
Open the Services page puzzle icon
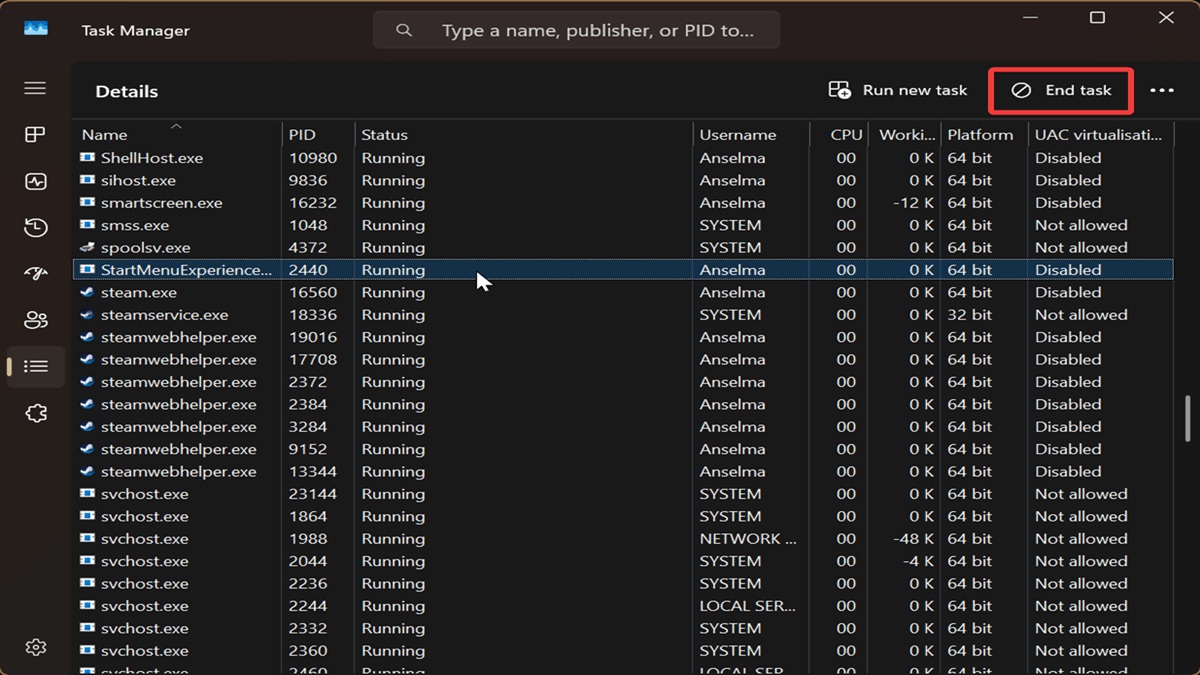click(x=36, y=413)
